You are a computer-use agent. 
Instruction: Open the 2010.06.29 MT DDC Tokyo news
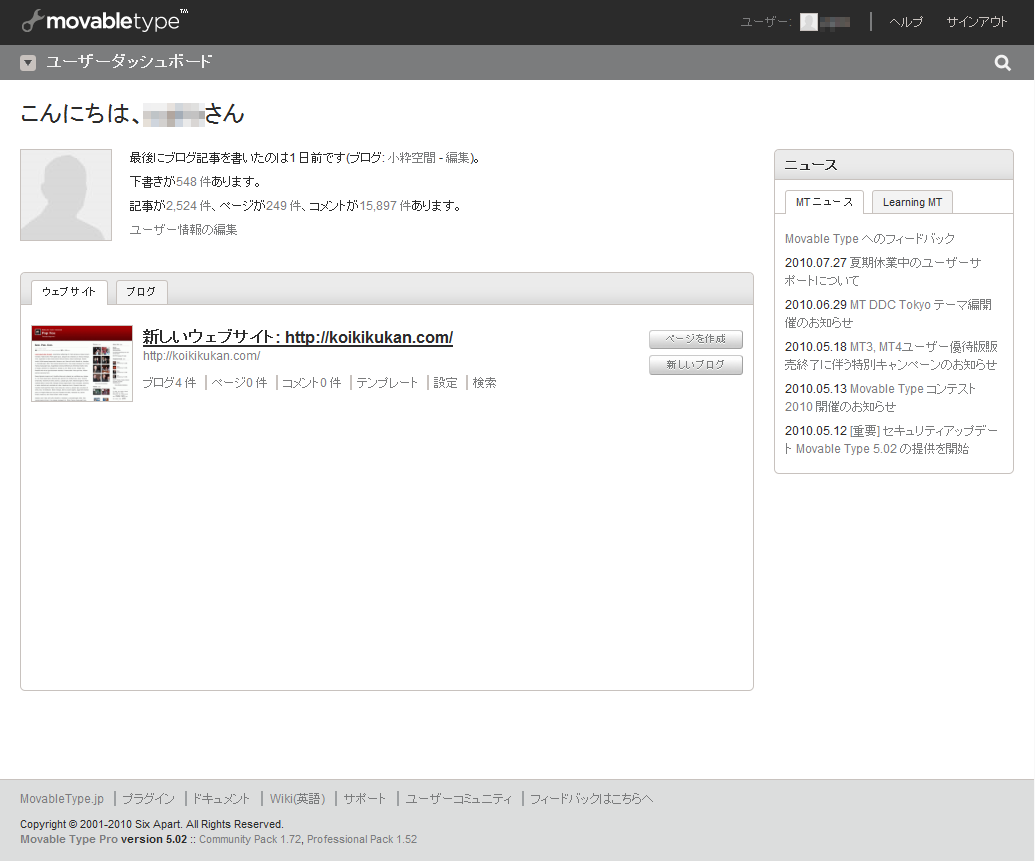pos(888,314)
